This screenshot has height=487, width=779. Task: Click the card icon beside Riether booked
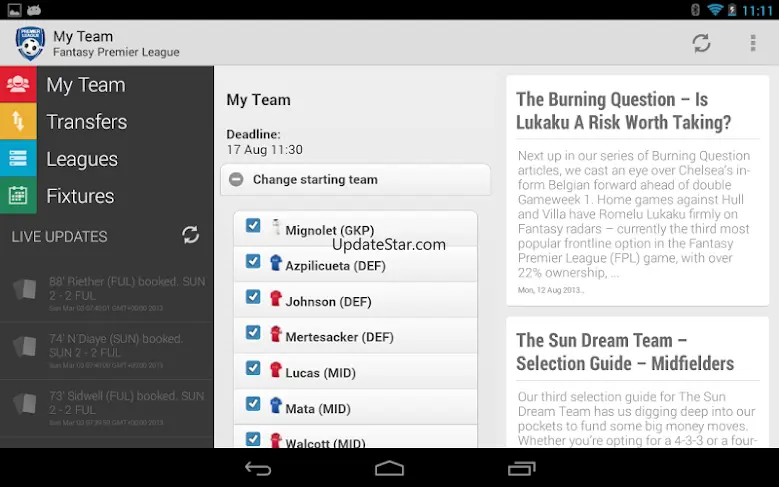pyautogui.click(x=25, y=289)
